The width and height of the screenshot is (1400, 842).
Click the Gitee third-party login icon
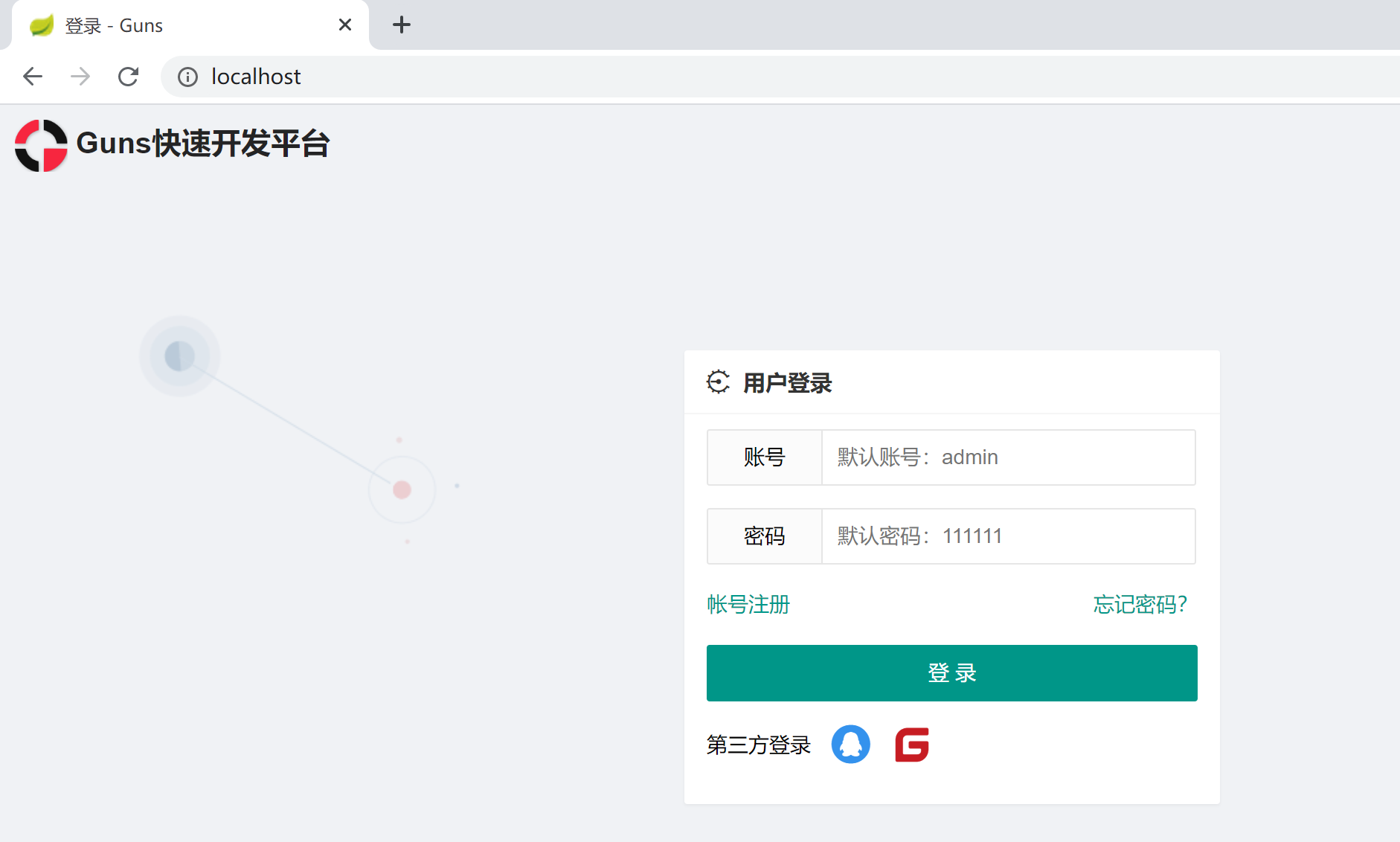point(912,745)
